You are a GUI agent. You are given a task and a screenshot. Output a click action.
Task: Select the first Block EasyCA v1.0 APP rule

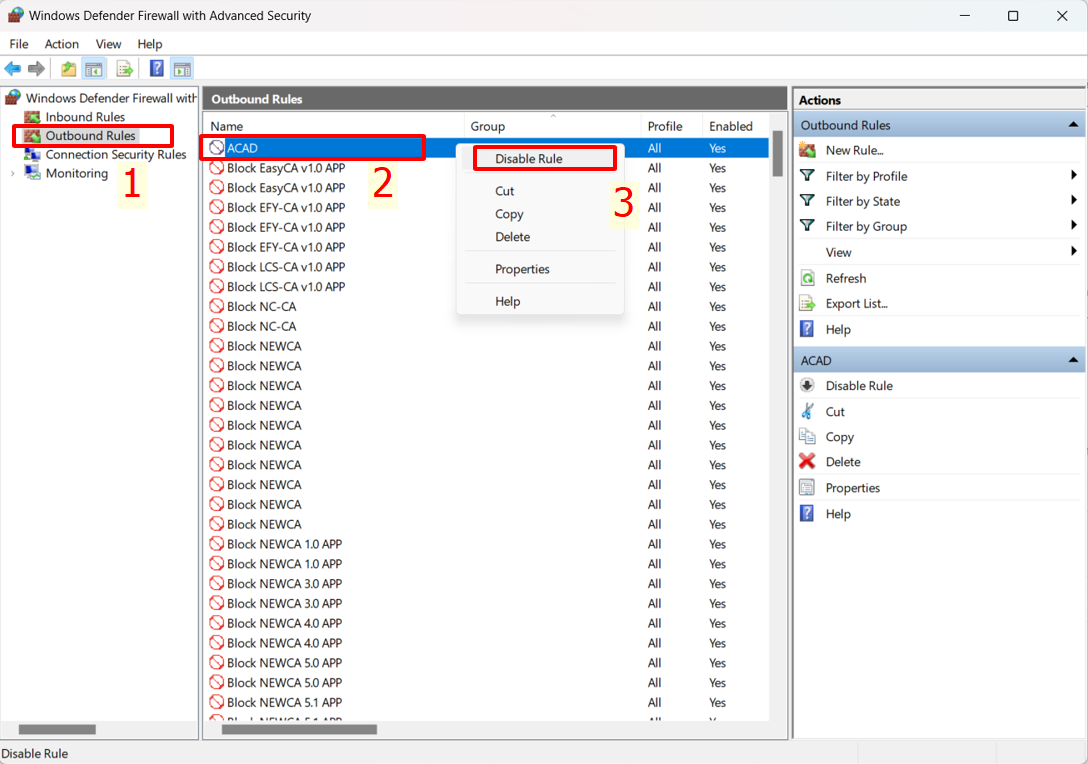tap(488, 168)
